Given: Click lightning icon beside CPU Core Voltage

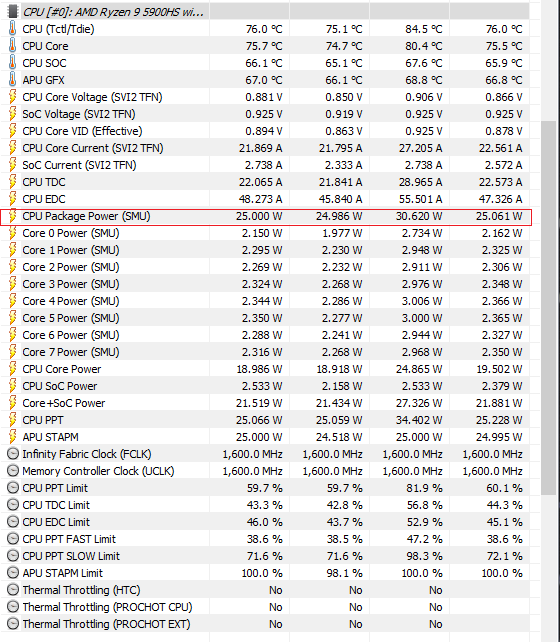Looking at the screenshot, I should point(13,97).
